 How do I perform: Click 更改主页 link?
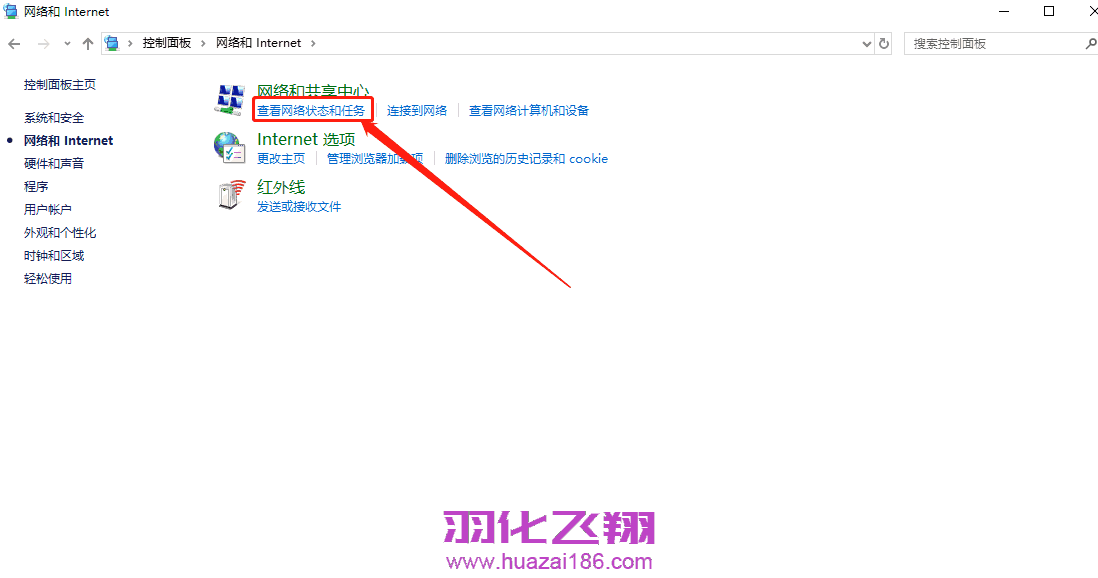[x=281, y=158]
